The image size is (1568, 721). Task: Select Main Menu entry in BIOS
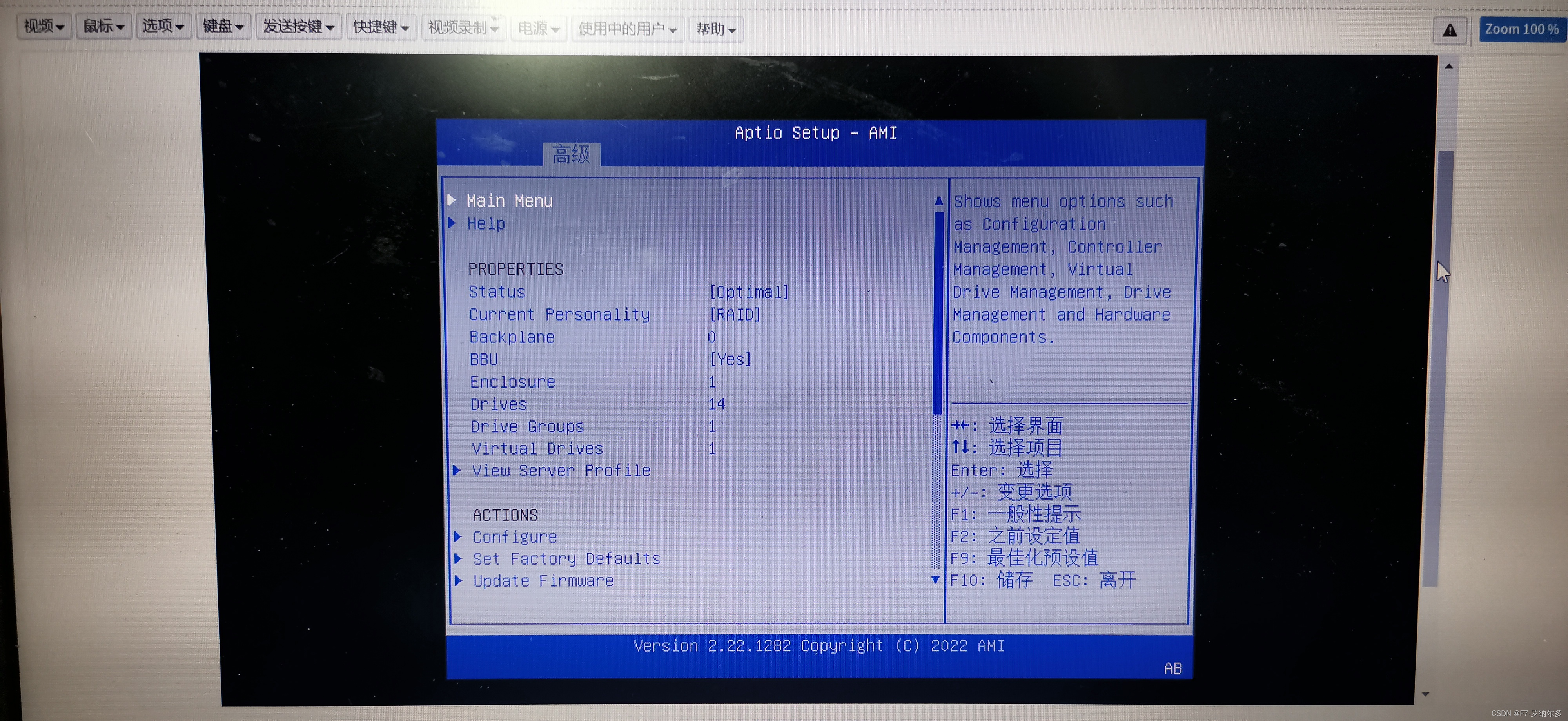point(509,201)
